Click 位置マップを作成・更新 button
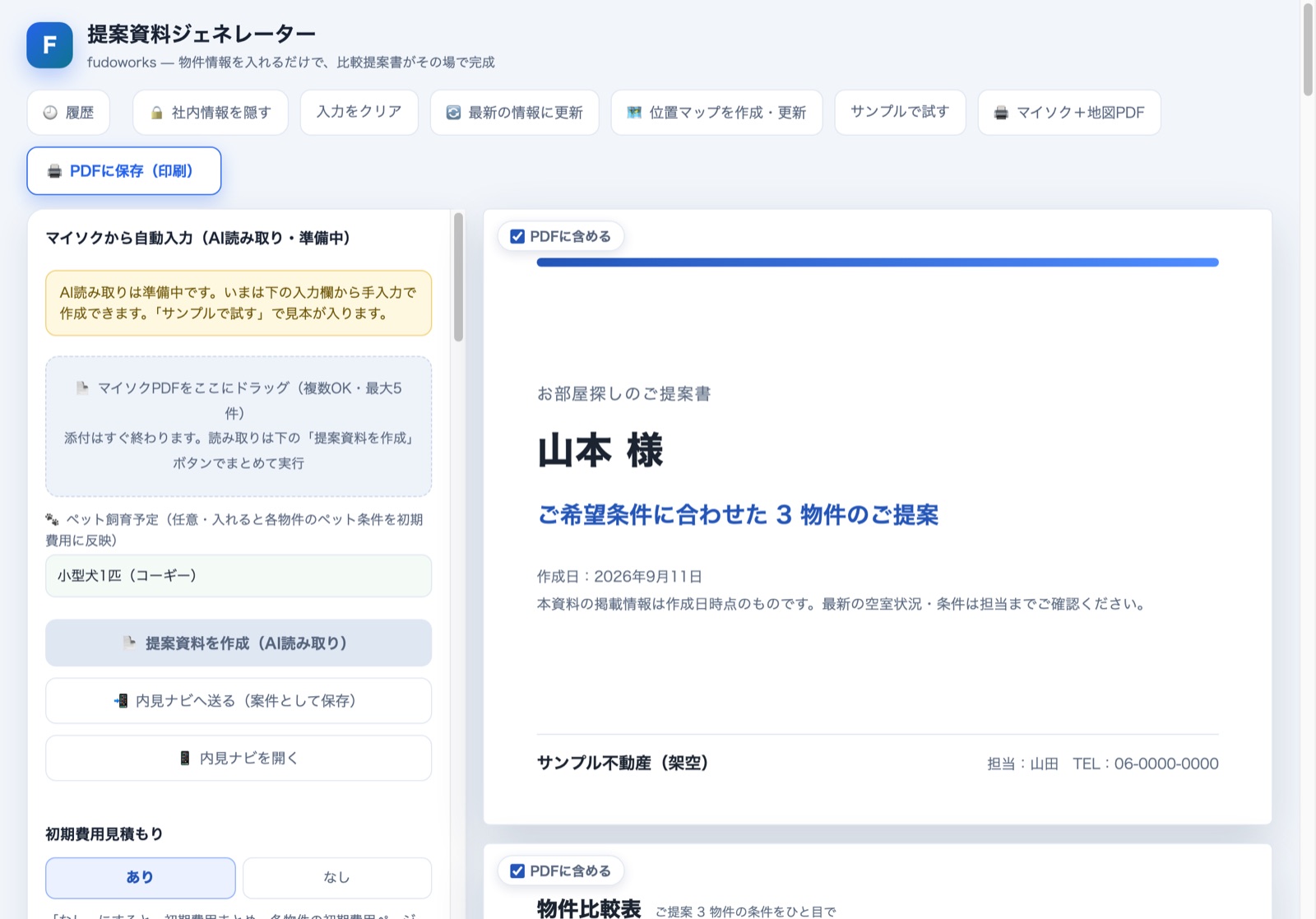1316x919 pixels. point(716,112)
